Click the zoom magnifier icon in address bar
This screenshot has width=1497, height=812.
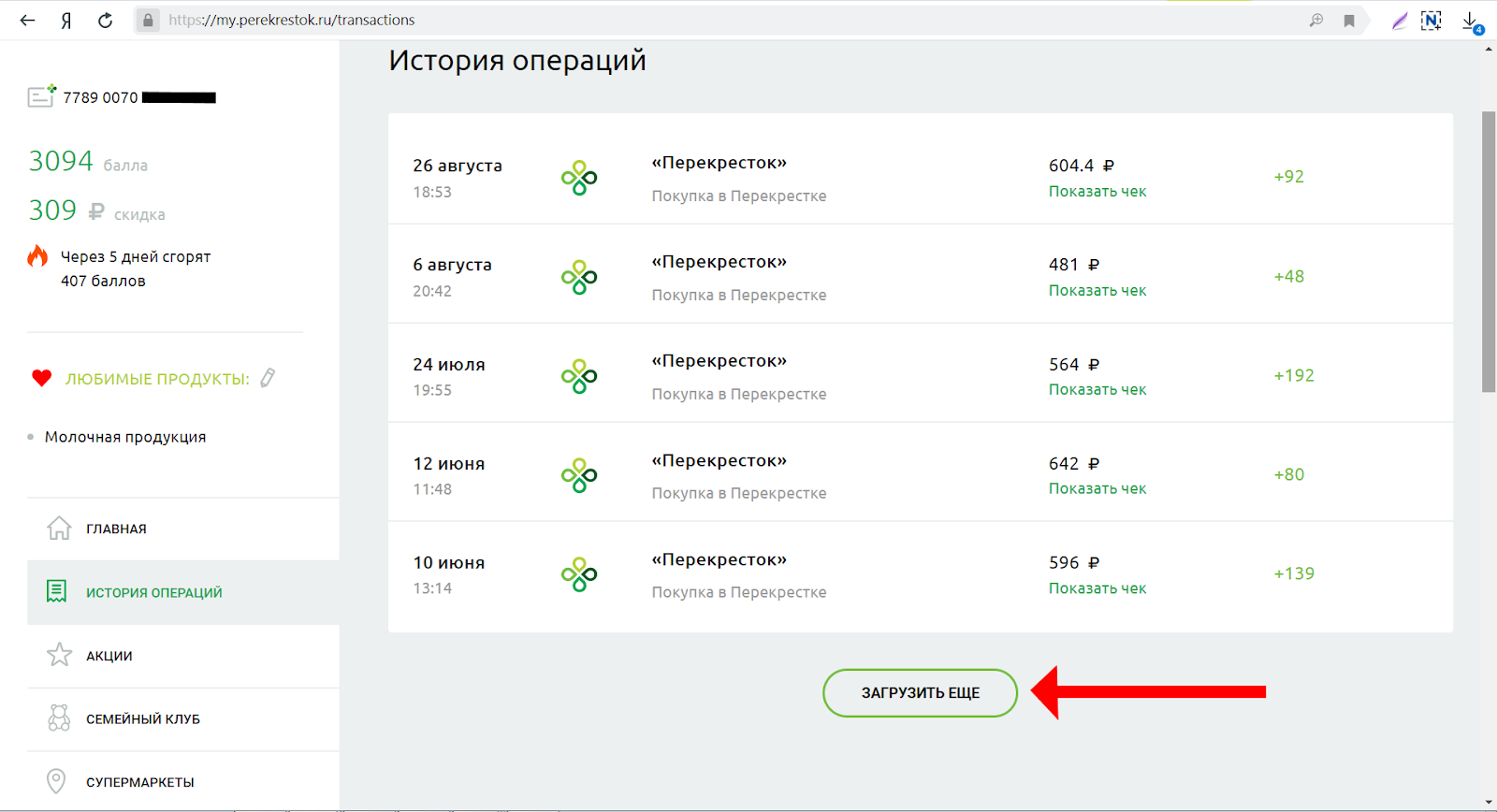[x=1316, y=20]
